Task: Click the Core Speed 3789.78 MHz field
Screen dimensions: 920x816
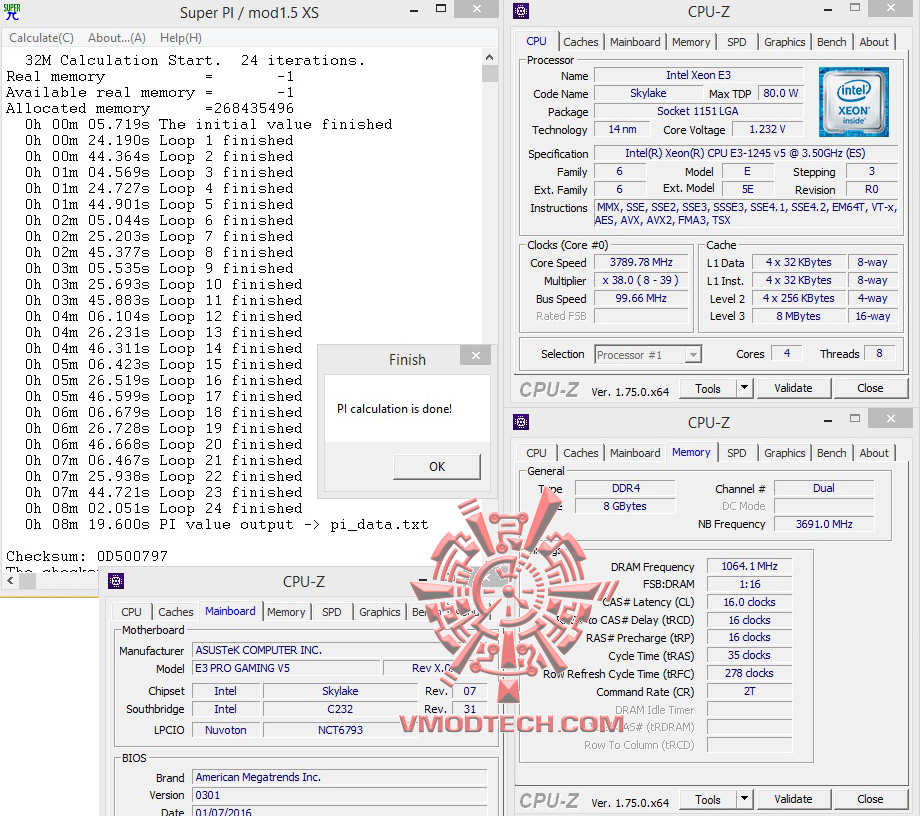Action: pyautogui.click(x=641, y=262)
